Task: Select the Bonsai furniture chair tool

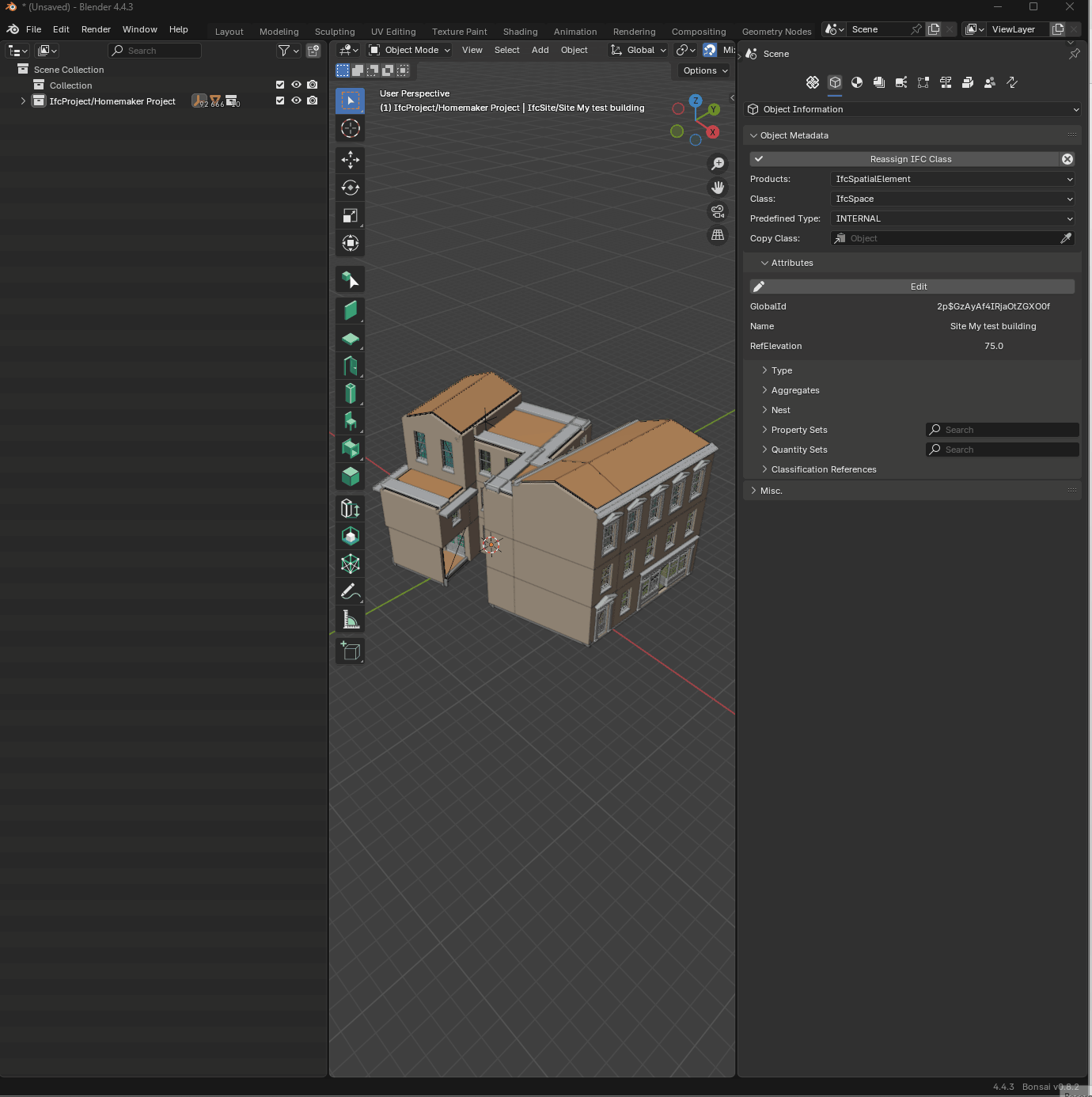Action: click(351, 421)
